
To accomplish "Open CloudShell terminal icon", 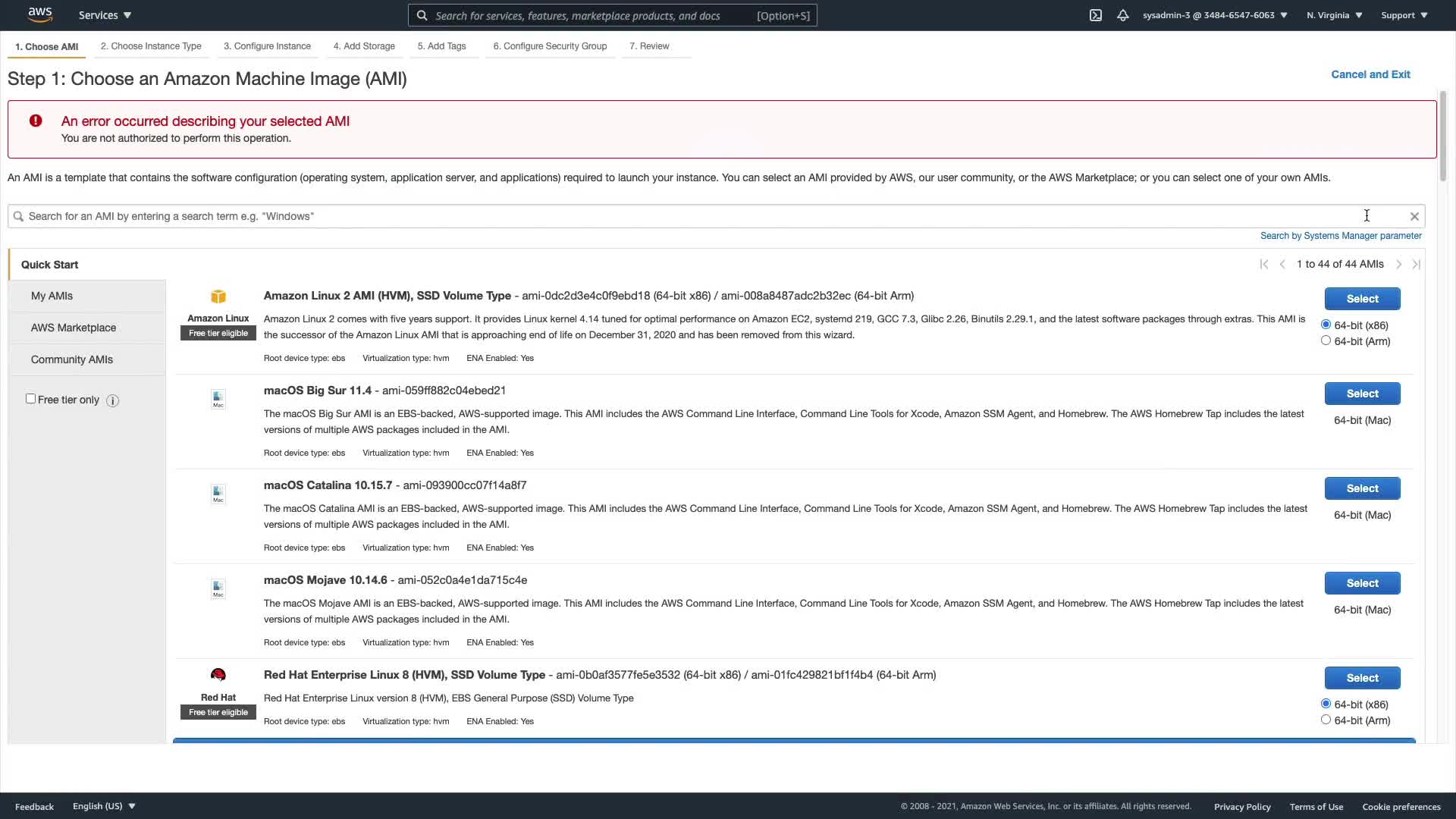I will [1095, 15].
